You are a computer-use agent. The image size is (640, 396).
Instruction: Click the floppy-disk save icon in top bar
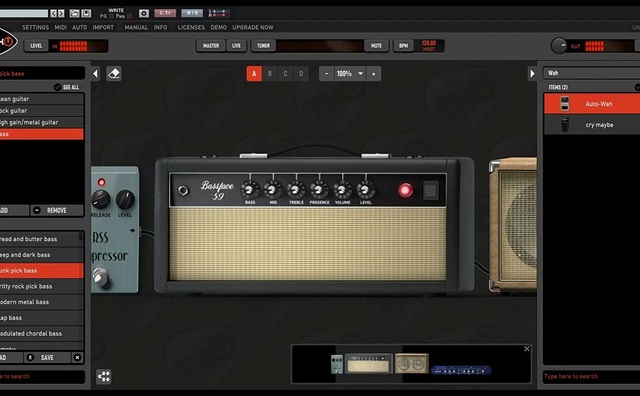coord(86,13)
